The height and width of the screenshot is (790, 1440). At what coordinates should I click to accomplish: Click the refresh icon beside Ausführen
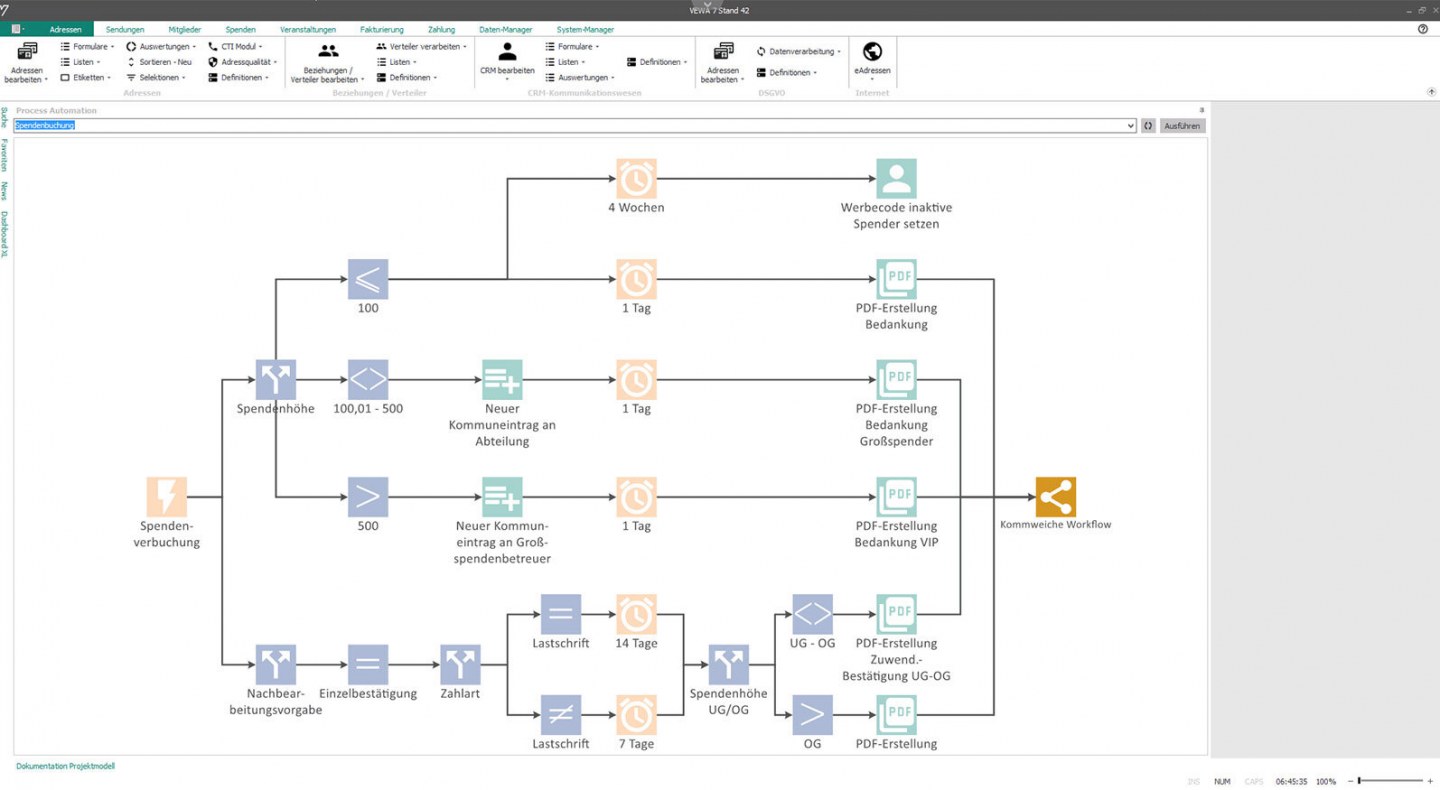tap(1148, 126)
